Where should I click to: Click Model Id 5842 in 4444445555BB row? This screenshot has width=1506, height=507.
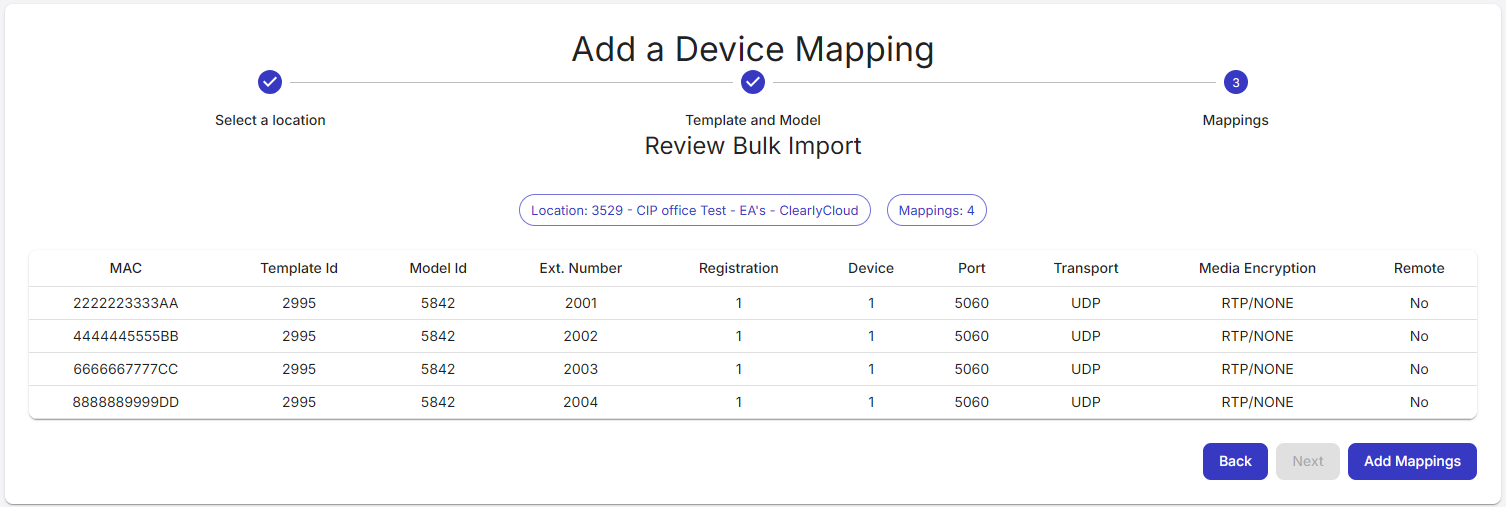[x=438, y=336]
